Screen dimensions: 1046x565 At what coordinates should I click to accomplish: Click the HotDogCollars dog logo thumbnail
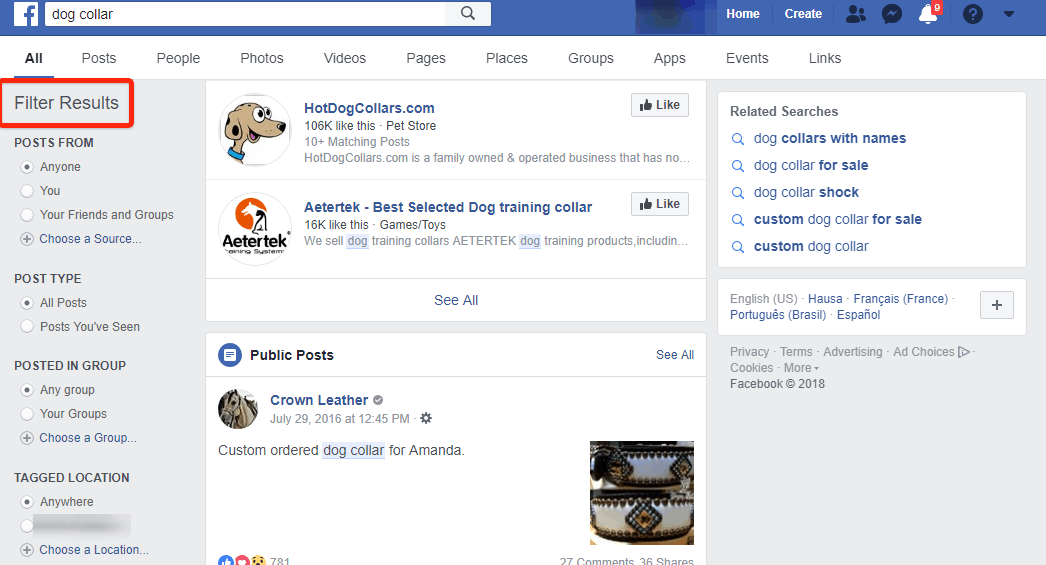255,129
